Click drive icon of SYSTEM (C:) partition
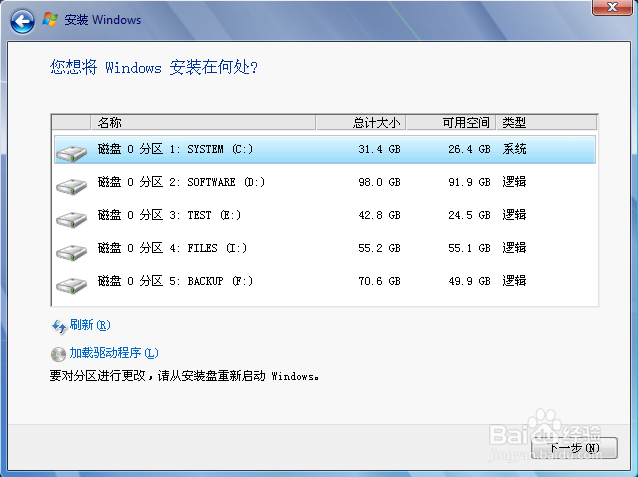Screen dimensions: 638x477 (72, 153)
